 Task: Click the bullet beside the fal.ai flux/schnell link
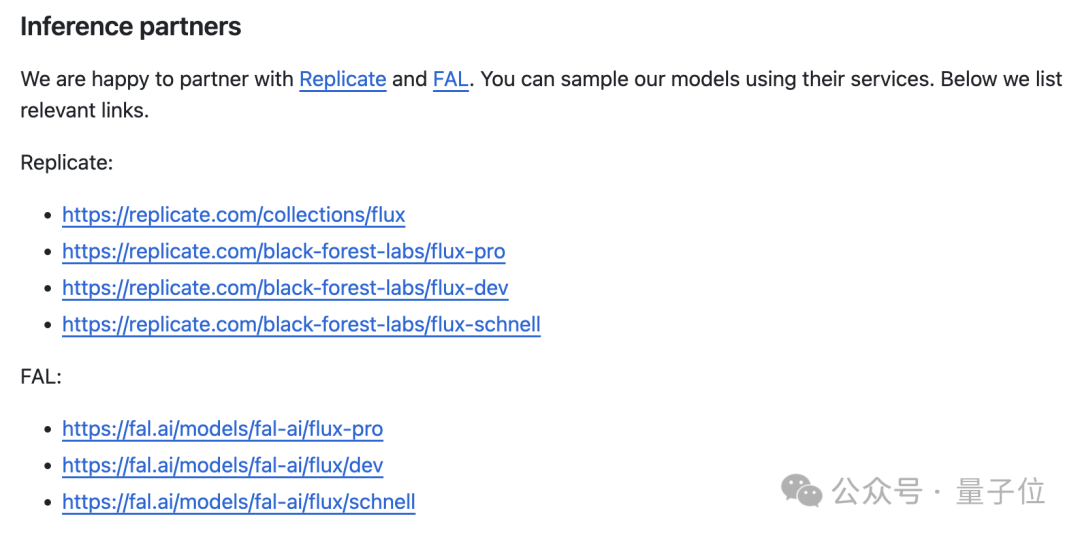tap(48, 502)
